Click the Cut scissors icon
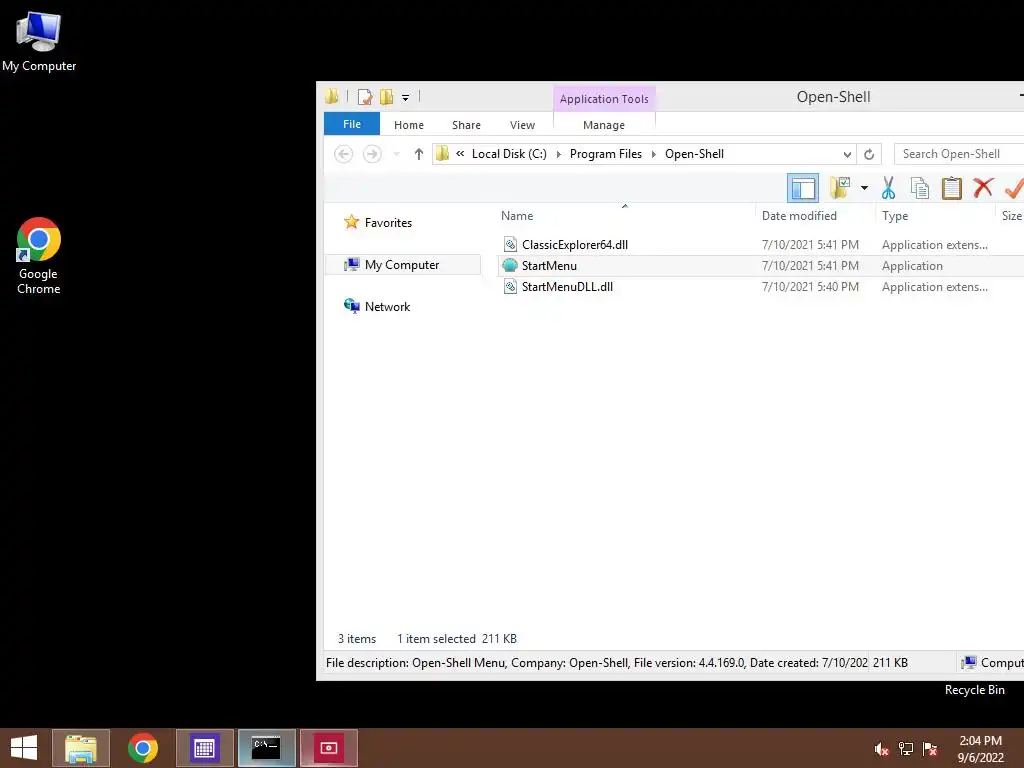 coord(888,188)
